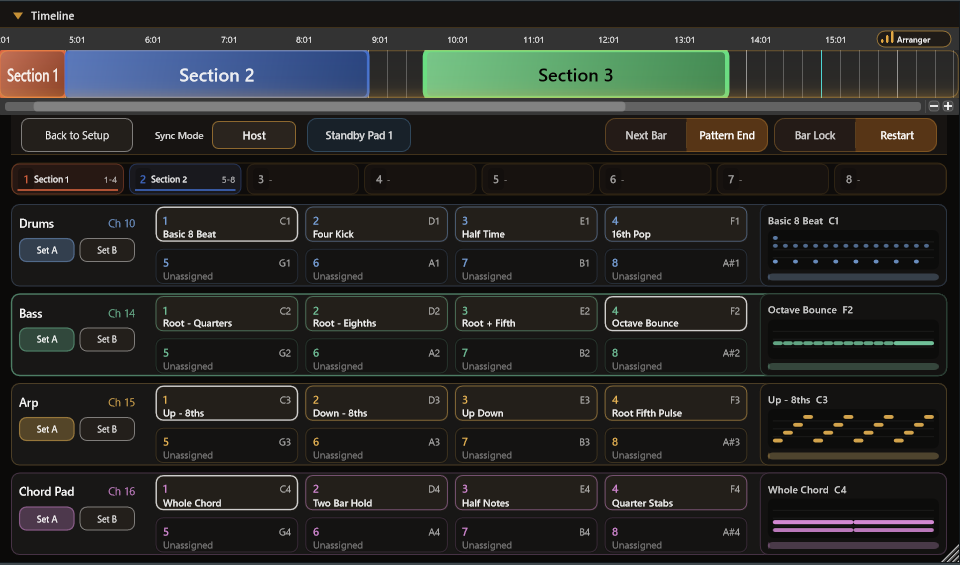Trigger Bass pad Octave Bounce
Image resolution: width=960 pixels, height=565 pixels.
pyautogui.click(x=676, y=314)
